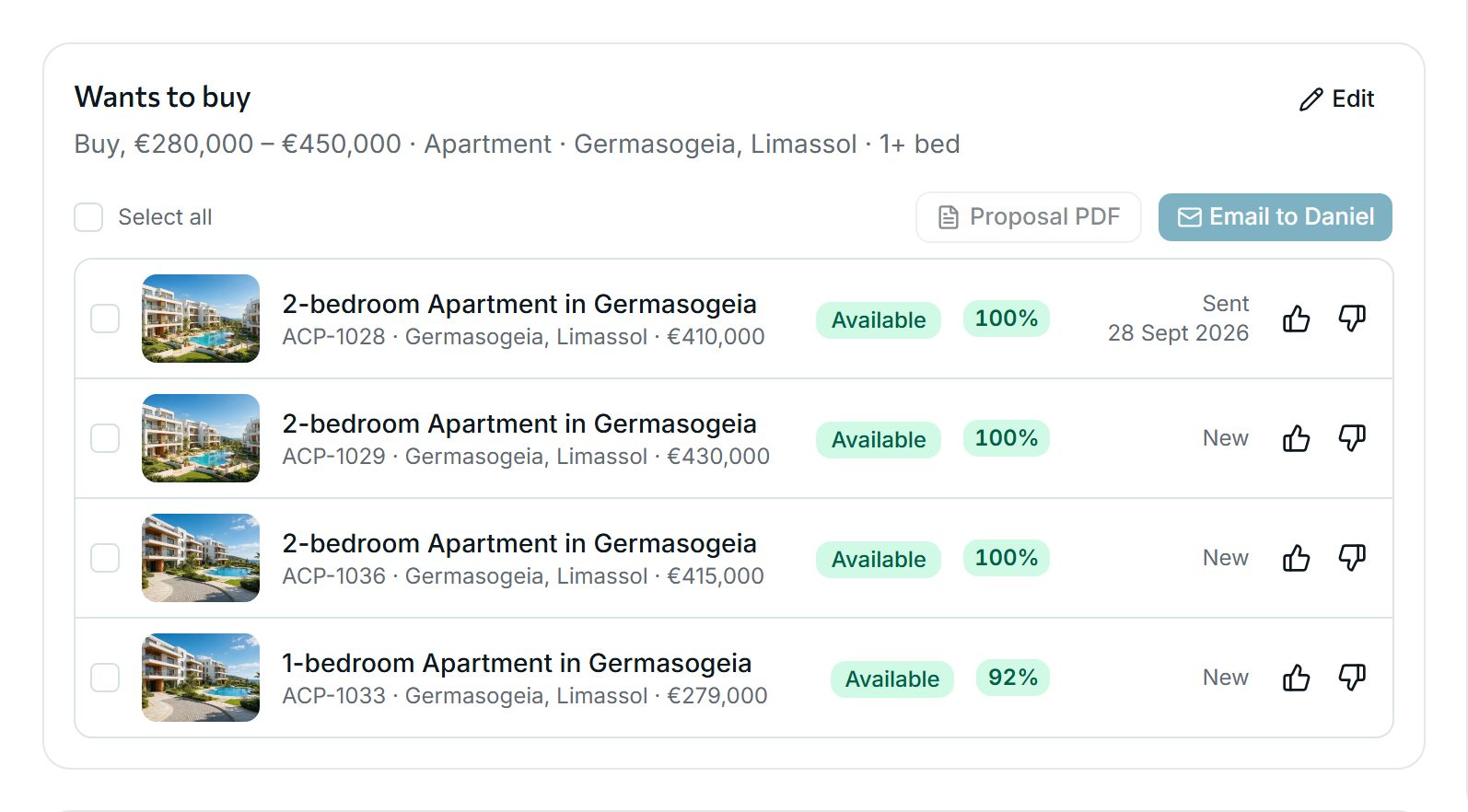Edit the Wants to buy criteria
1468x812 pixels.
(x=1336, y=99)
